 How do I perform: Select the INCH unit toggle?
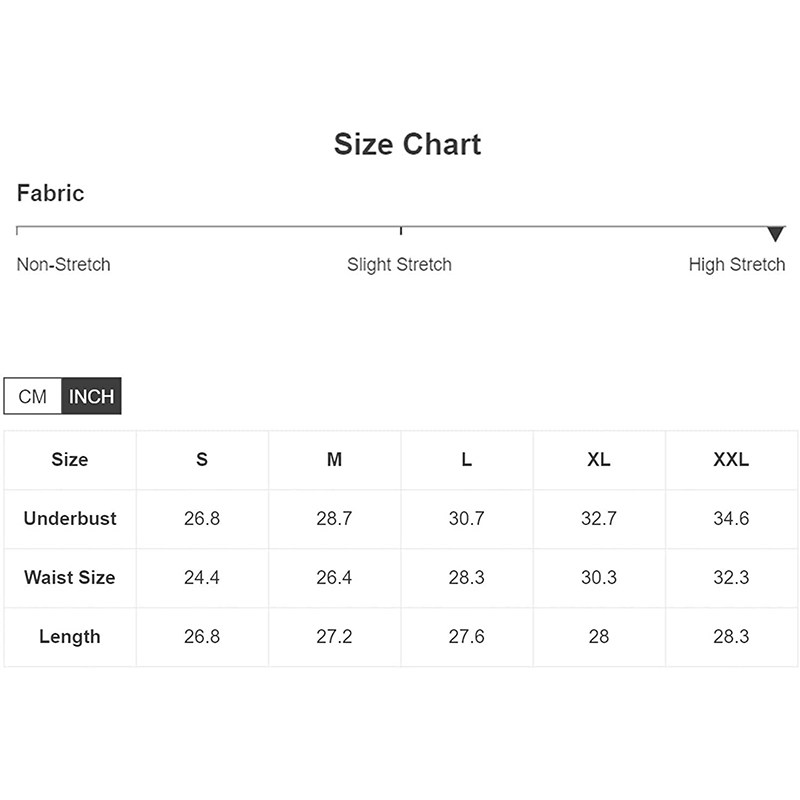click(x=91, y=397)
